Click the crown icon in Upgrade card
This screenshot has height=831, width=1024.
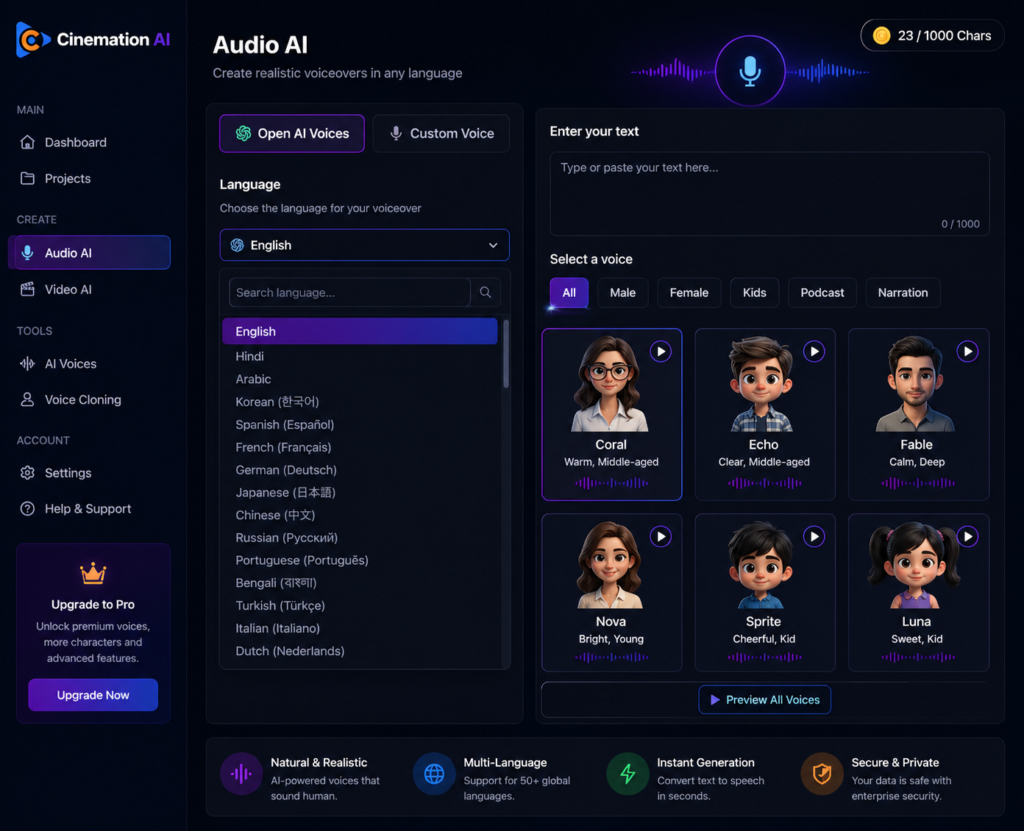click(93, 573)
